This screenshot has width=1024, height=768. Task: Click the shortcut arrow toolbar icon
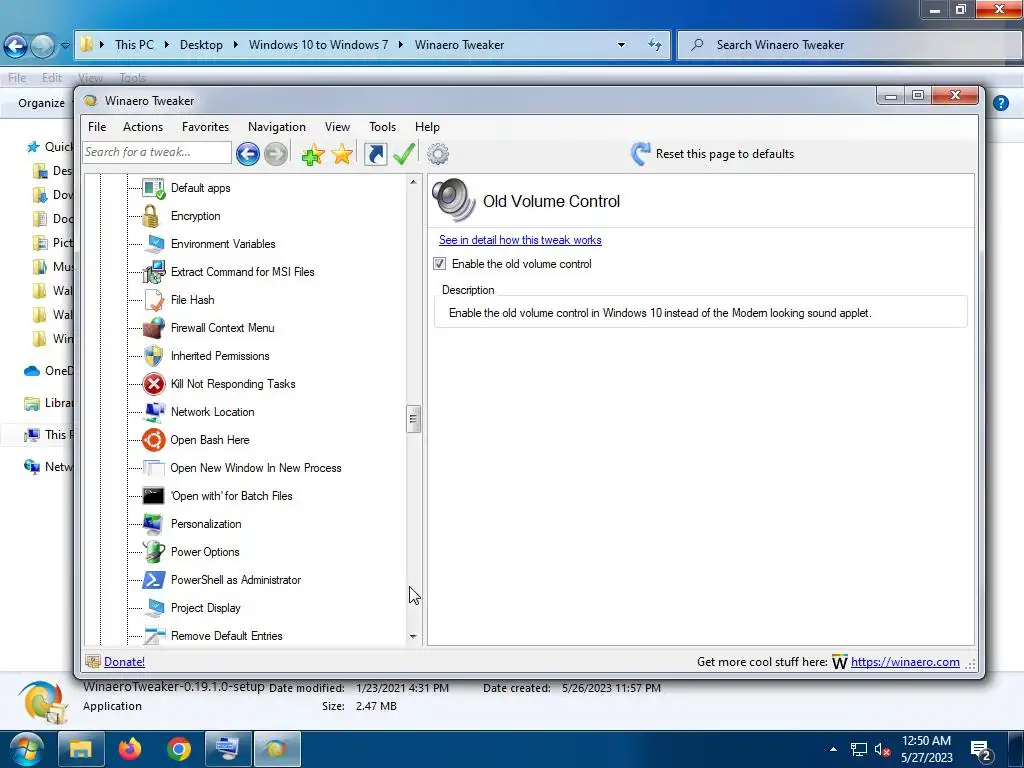click(x=376, y=154)
